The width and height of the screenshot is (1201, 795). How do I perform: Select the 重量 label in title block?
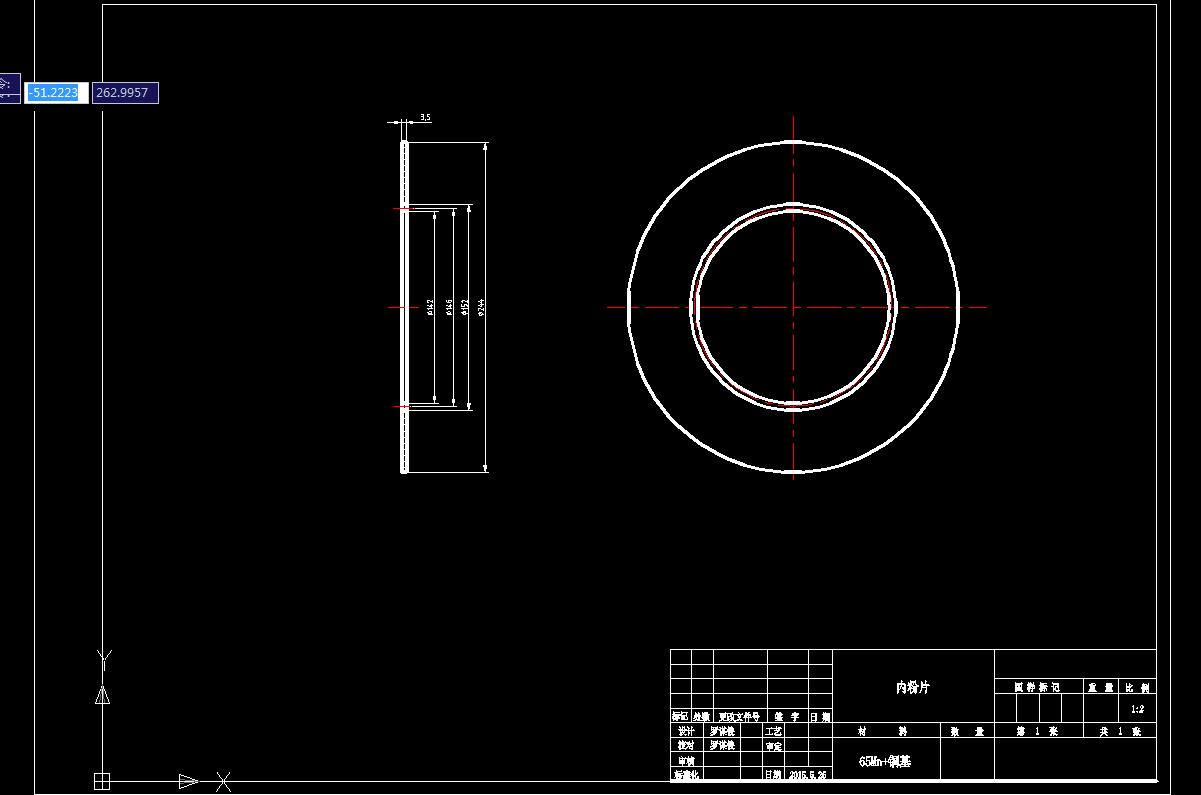[x=1101, y=688]
